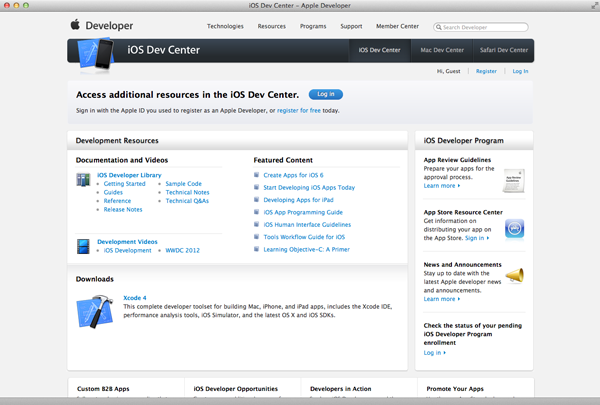Click the Search Developer input field
The height and width of the screenshot is (405, 600).
tap(481, 27)
